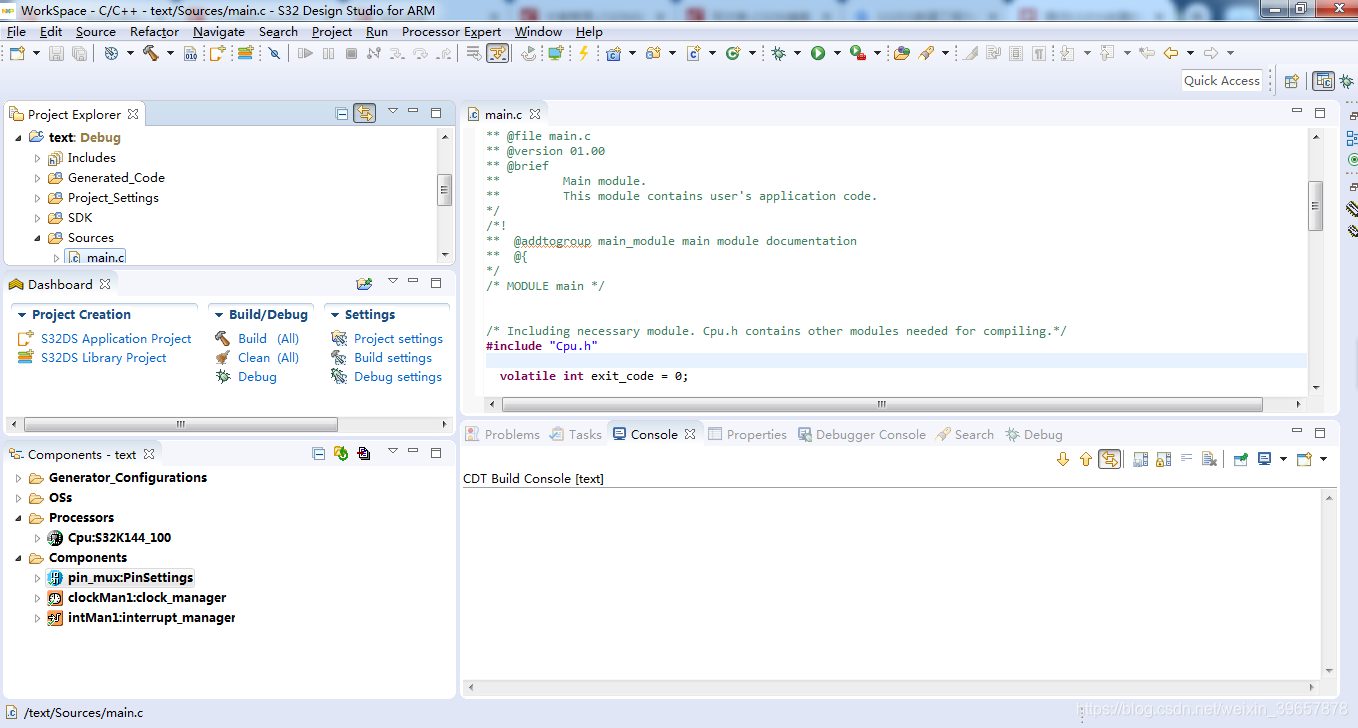Image resolution: width=1358 pixels, height=728 pixels.
Task: Click the editor vertical scrollbar thumb
Action: click(x=1316, y=206)
